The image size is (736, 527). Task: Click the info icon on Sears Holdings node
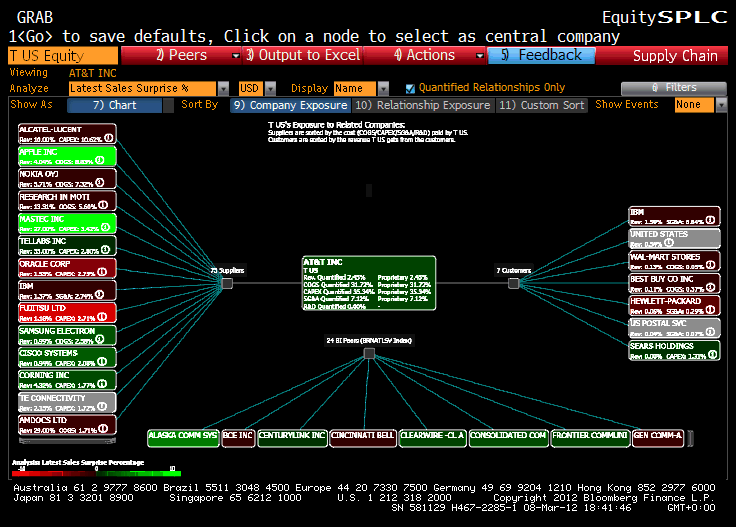[713, 354]
